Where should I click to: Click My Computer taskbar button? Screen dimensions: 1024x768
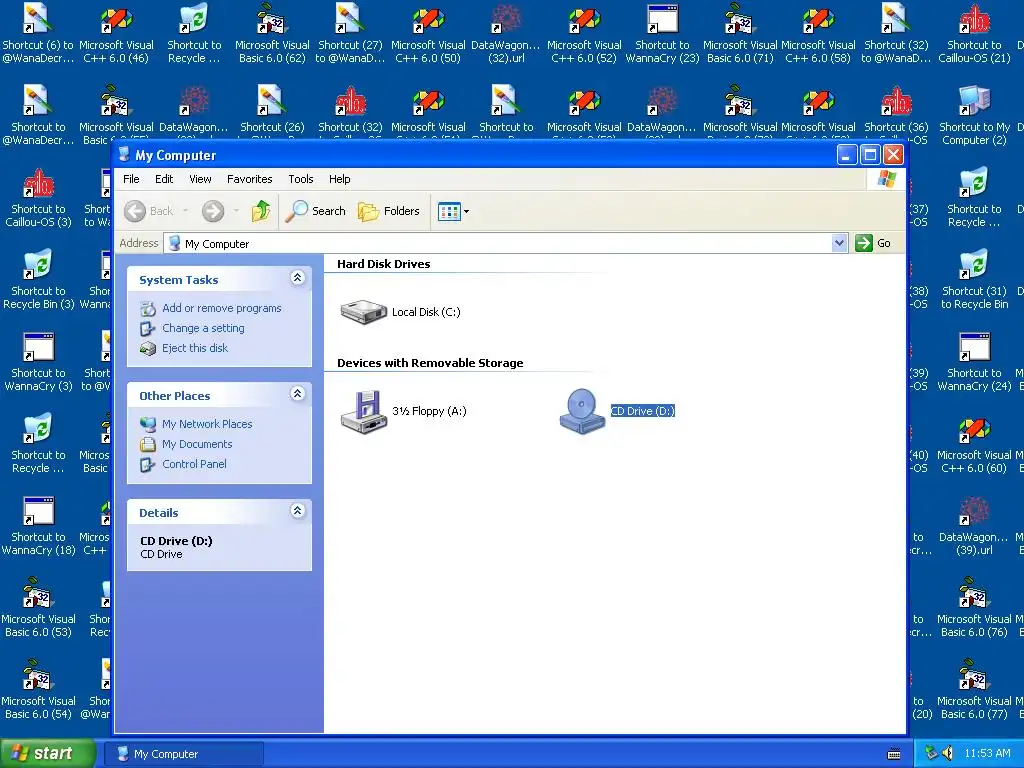pos(184,754)
